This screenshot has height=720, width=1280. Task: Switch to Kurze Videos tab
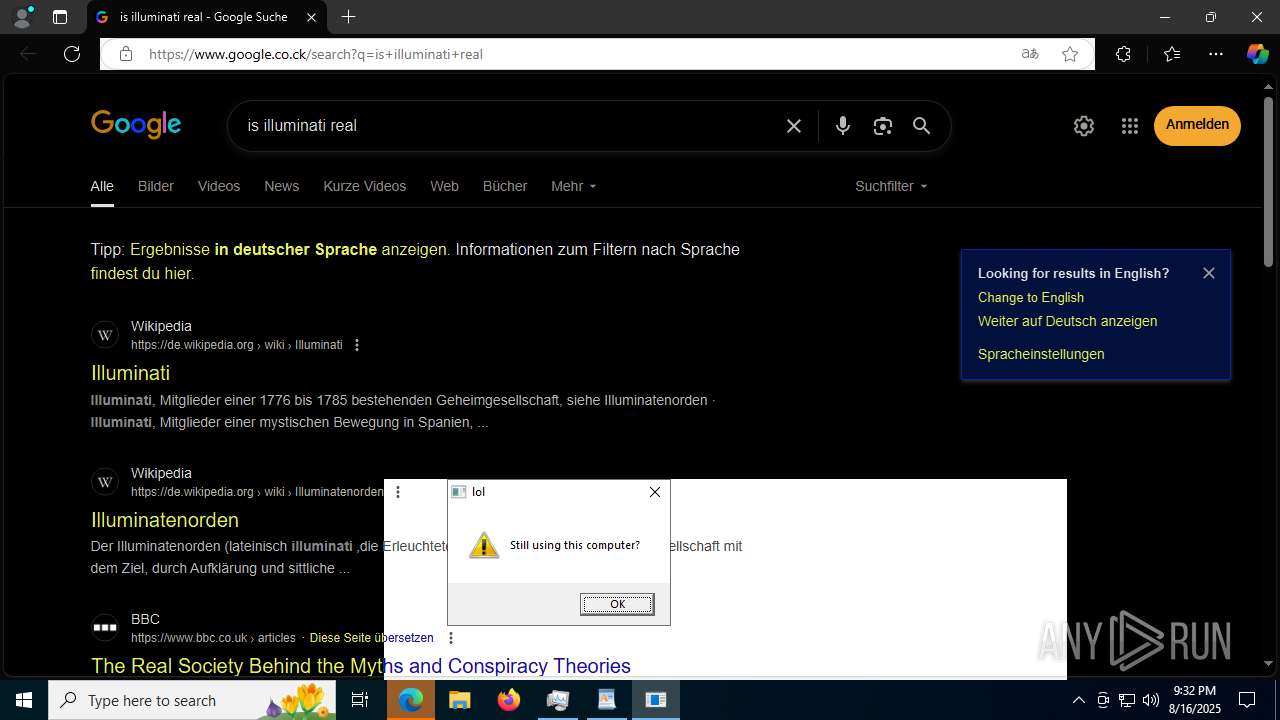coord(365,186)
